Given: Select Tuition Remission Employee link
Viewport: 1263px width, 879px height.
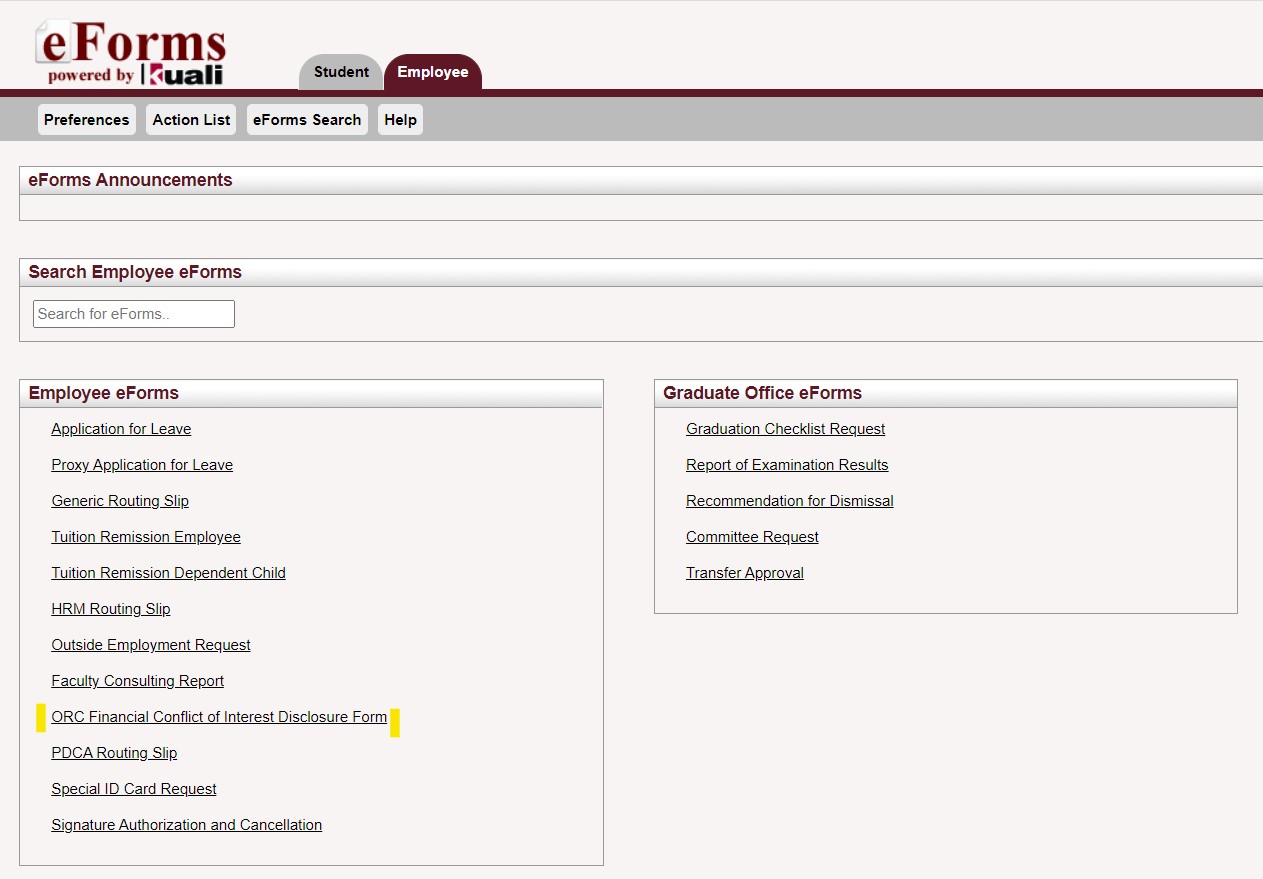Looking at the screenshot, I should 146,537.
